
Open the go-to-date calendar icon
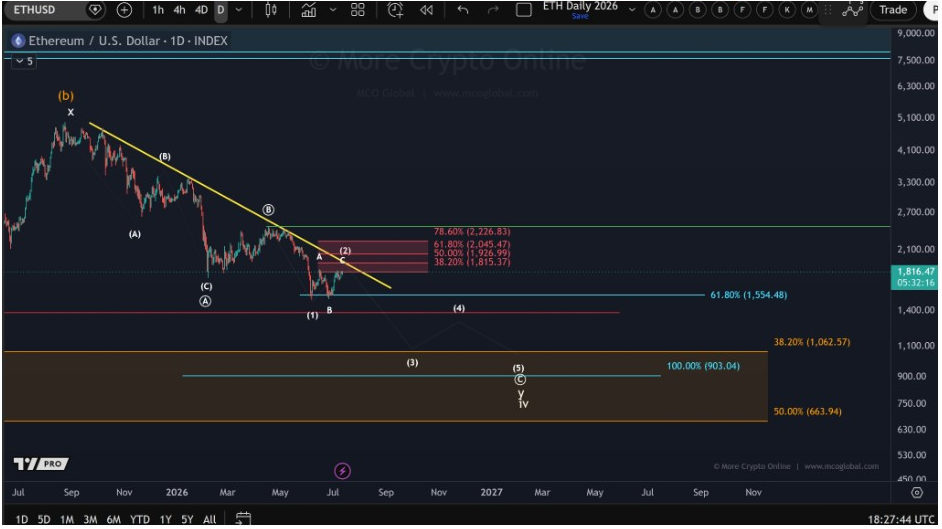pyautogui.click(x=243, y=519)
